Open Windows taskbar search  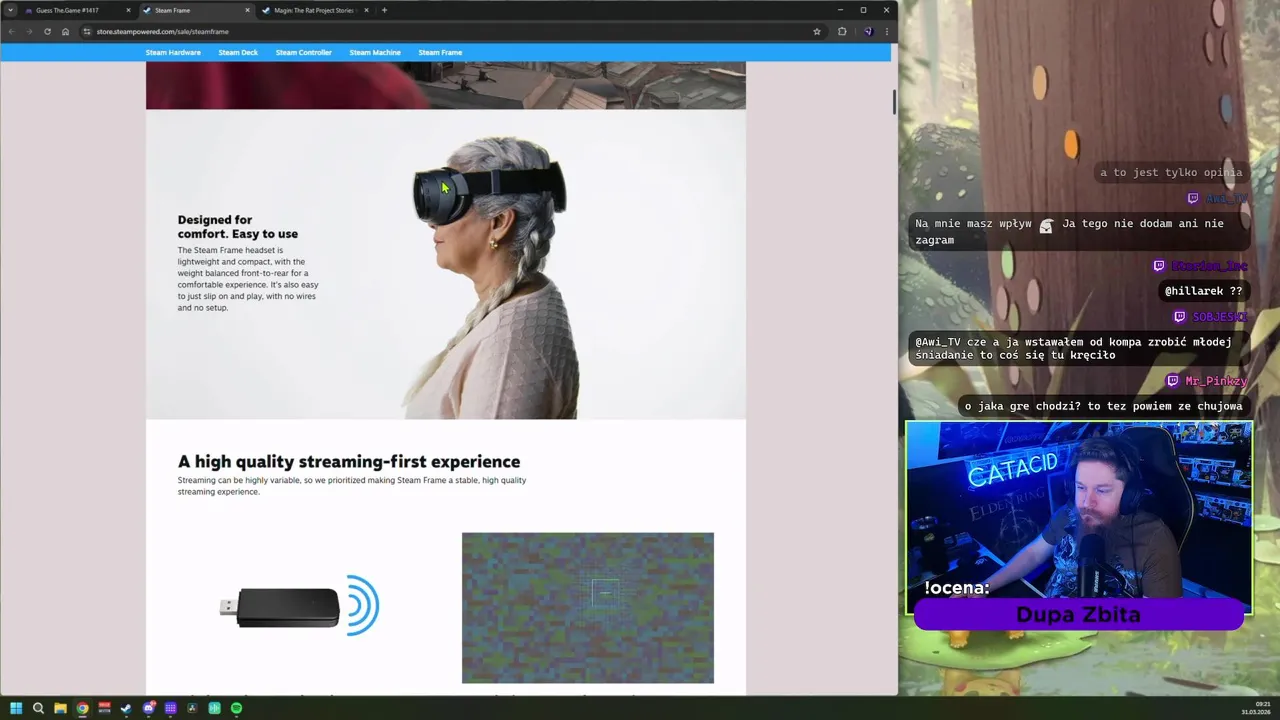coord(38,708)
